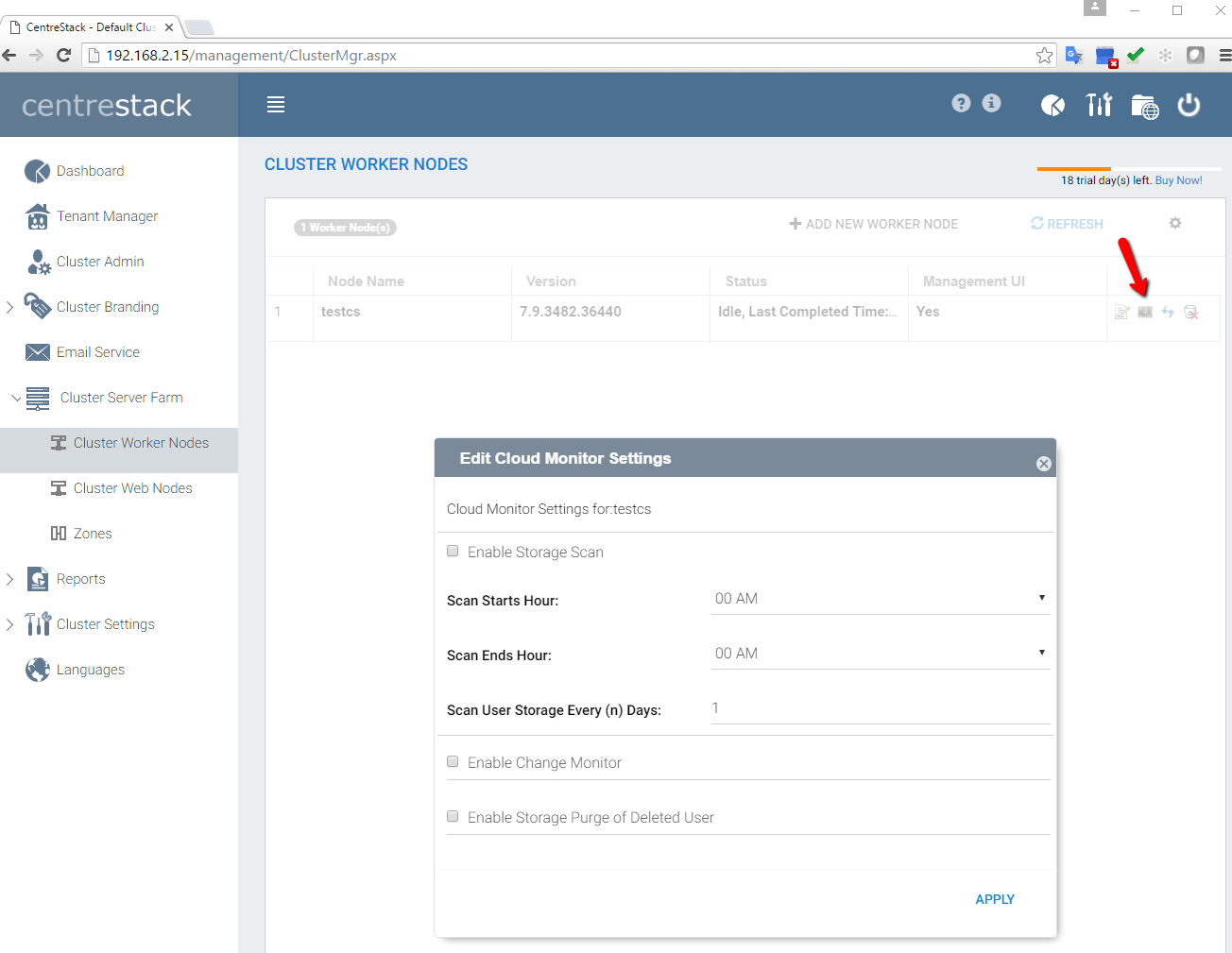
Task: Enable Storage Scan checkbox
Action: [453, 551]
